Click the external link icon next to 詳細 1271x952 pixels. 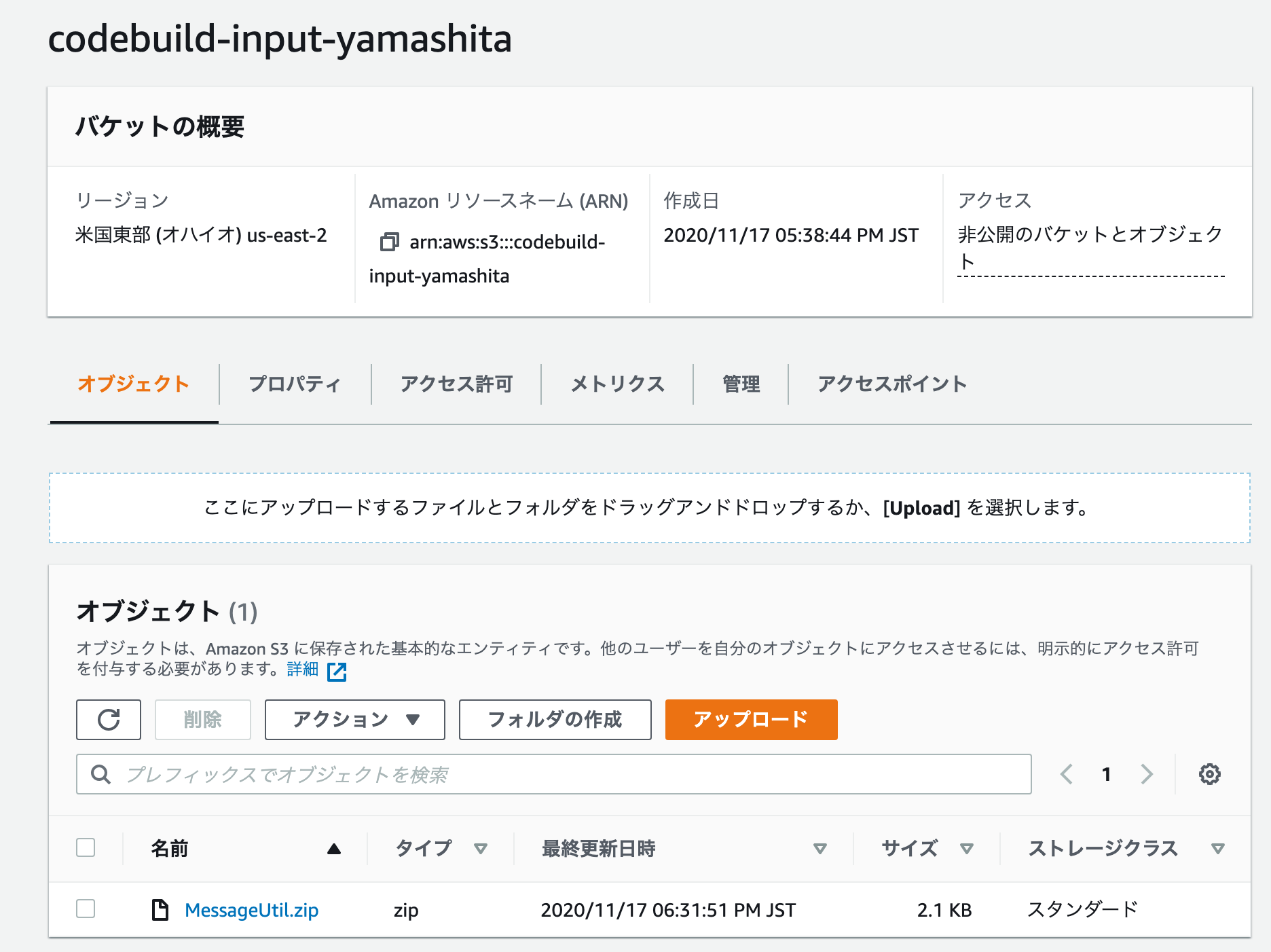(337, 672)
